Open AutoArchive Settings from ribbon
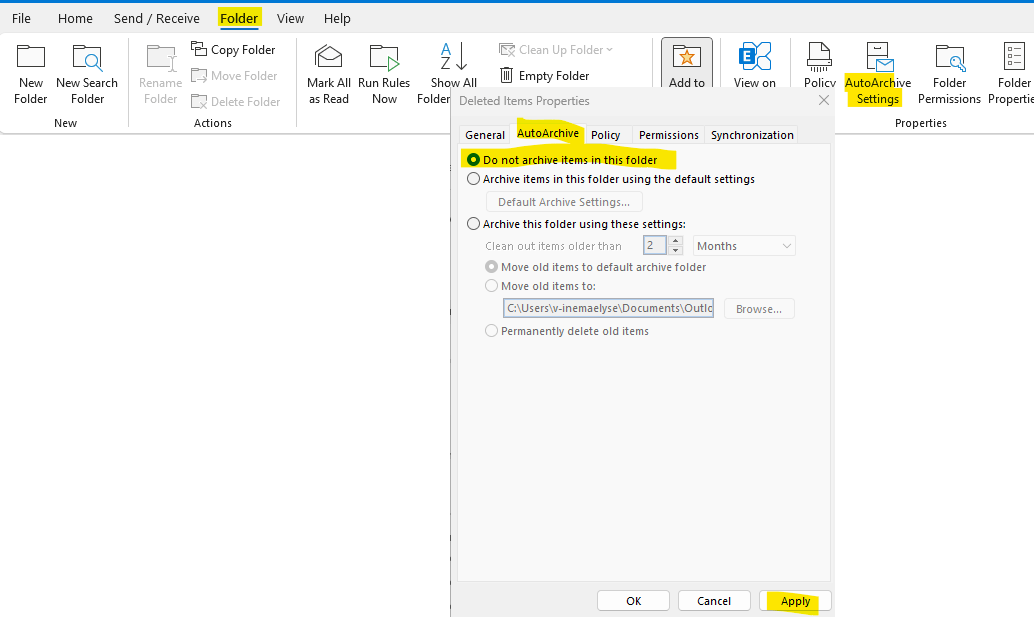 [878, 74]
